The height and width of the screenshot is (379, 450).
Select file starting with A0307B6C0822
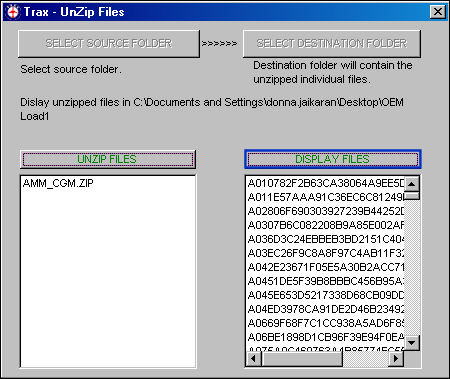[326, 225]
